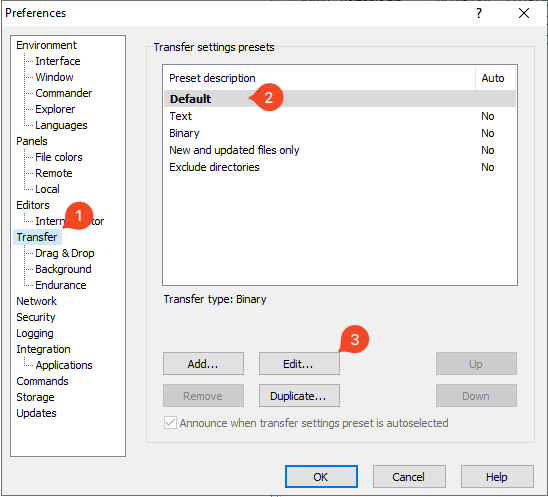Click the Add... button

203,363
